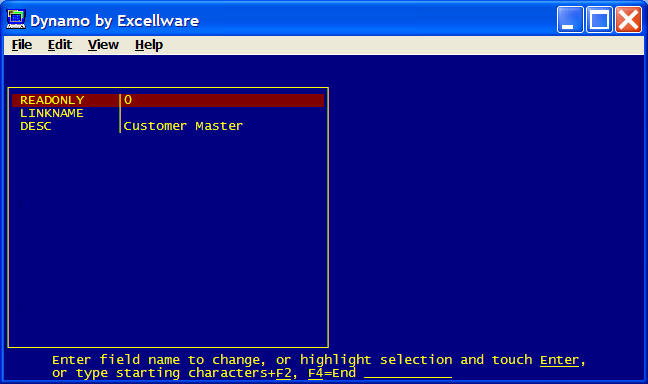
Task: Click the underlined F2 key hint
Action: (284, 373)
